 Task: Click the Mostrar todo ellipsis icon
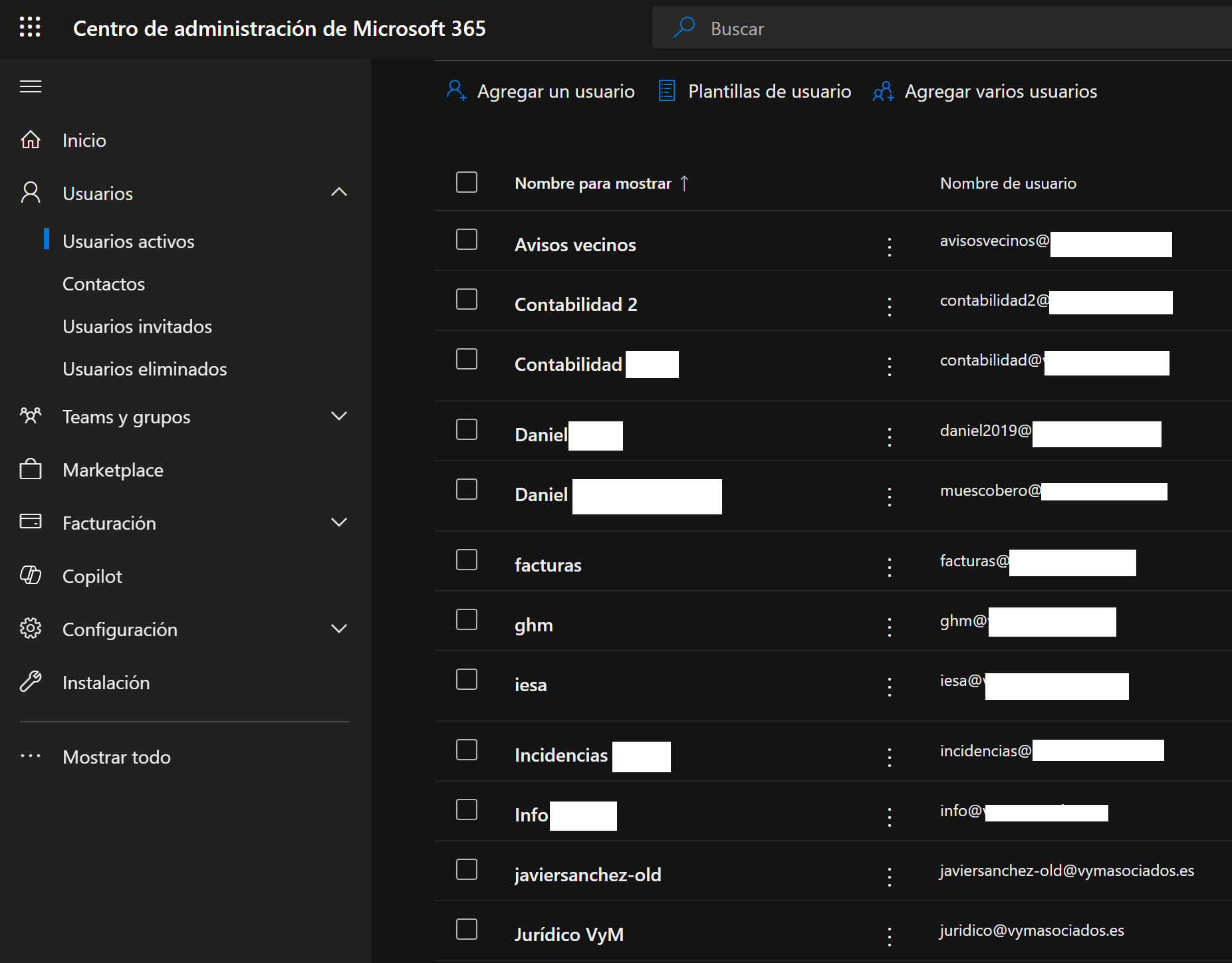31,756
